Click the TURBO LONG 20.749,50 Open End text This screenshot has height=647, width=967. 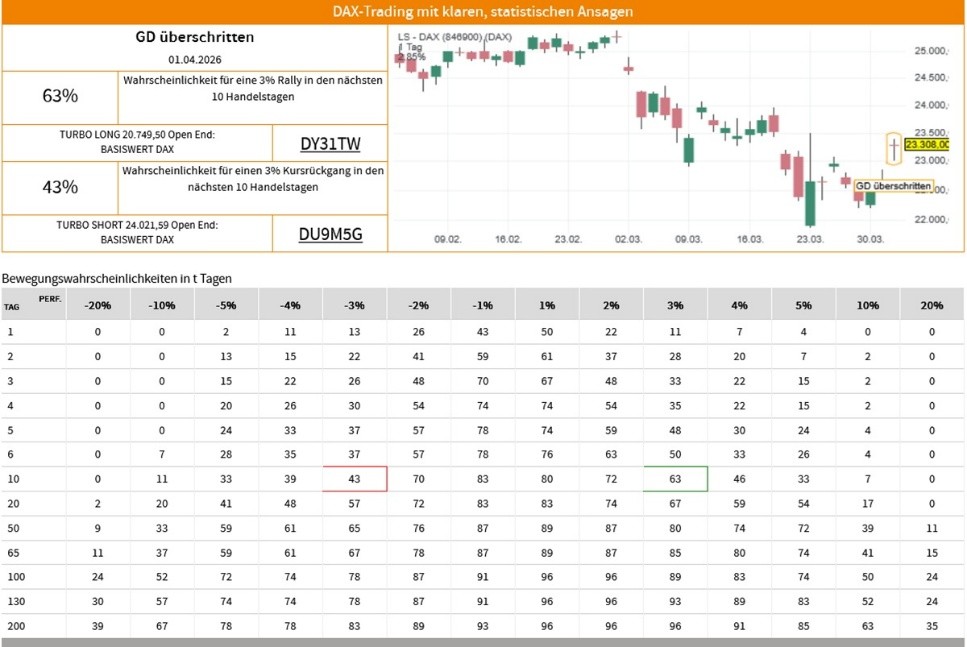click(x=137, y=135)
